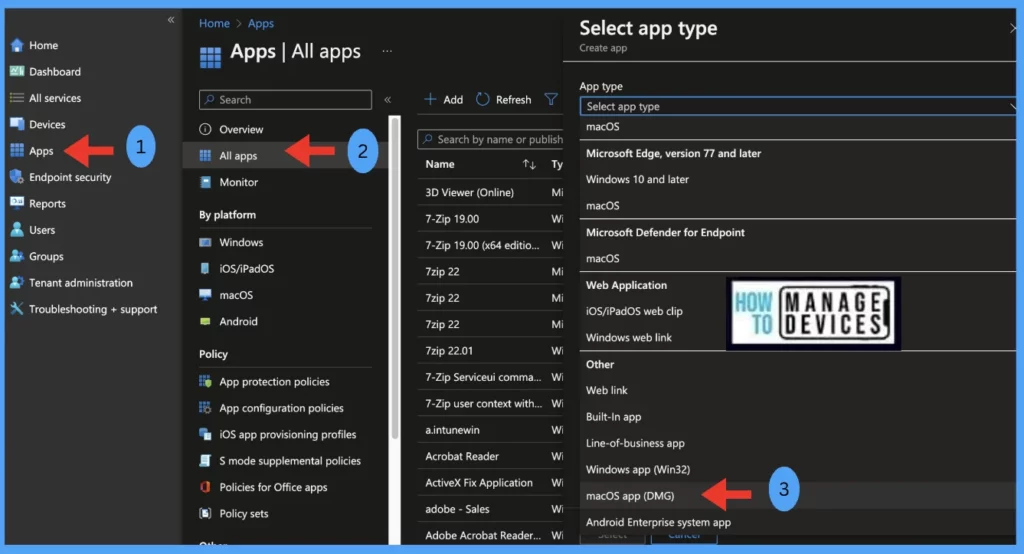The height and width of the screenshot is (554, 1024).
Task: Open the Select app type dropdown
Action: coord(798,106)
